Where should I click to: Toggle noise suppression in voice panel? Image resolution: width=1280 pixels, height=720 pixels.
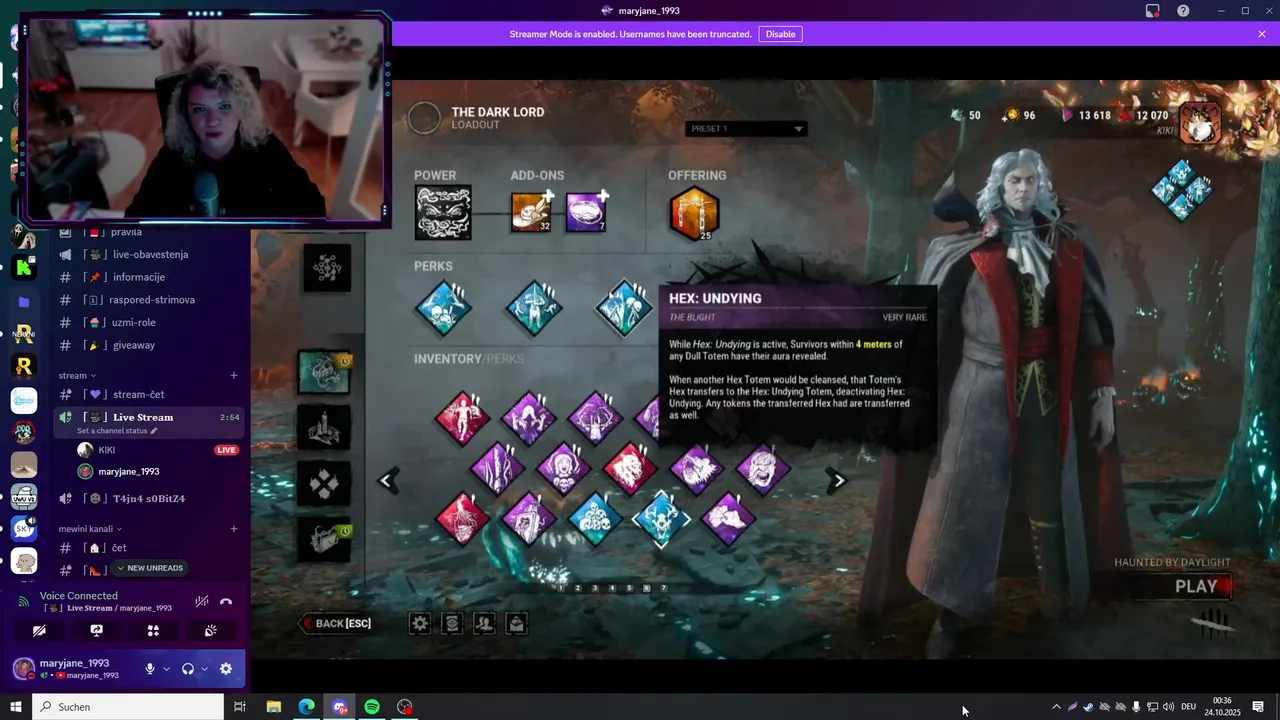coord(202,601)
